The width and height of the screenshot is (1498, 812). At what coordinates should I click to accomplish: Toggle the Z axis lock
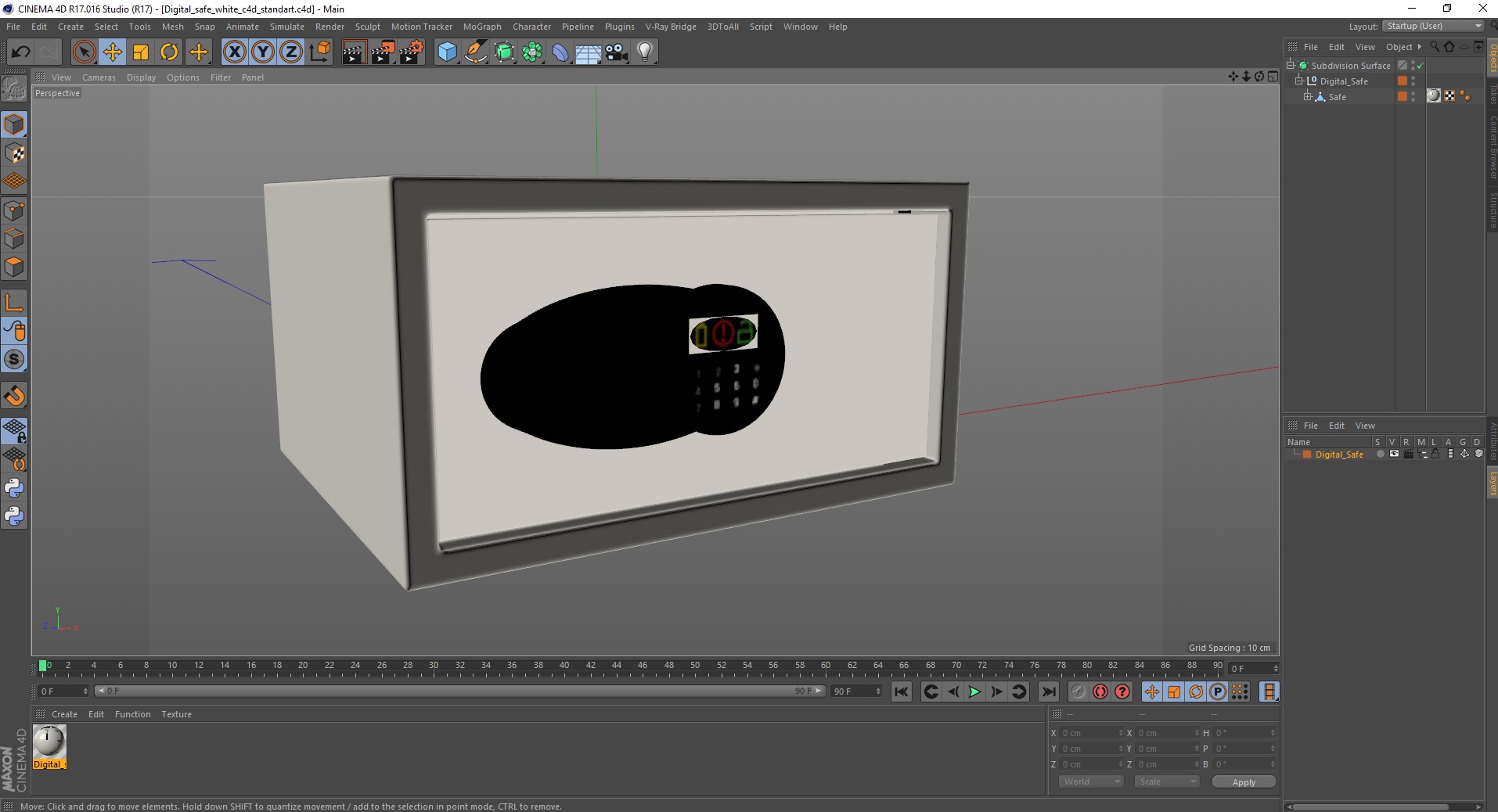pyautogui.click(x=291, y=52)
